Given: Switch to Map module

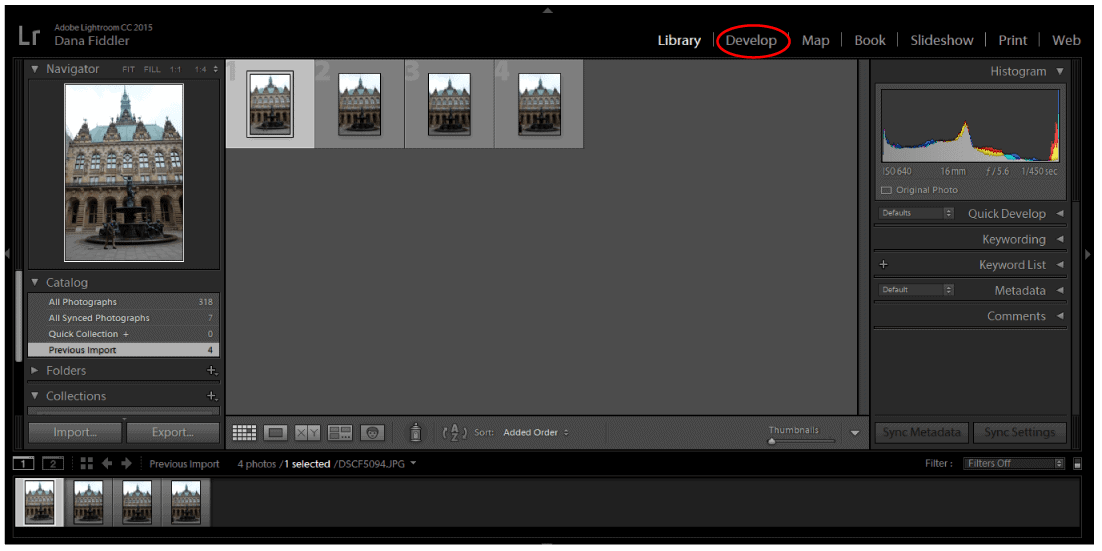Looking at the screenshot, I should tap(815, 41).
